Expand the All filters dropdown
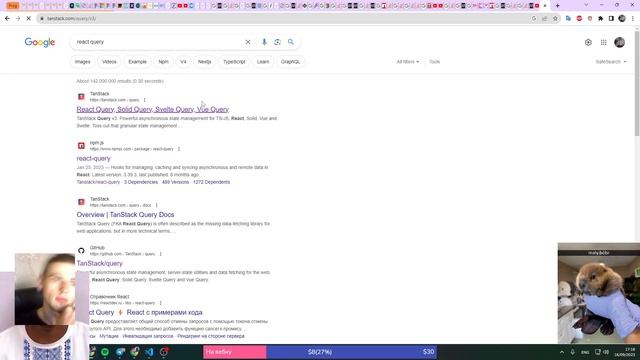Viewport: 640px width, 360px height. [408, 62]
